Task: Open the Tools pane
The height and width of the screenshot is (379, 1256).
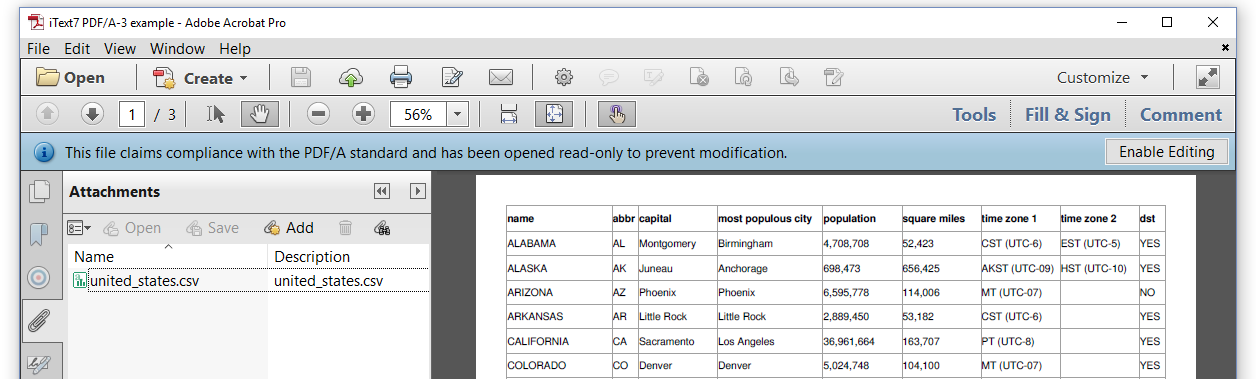Action: [974, 114]
